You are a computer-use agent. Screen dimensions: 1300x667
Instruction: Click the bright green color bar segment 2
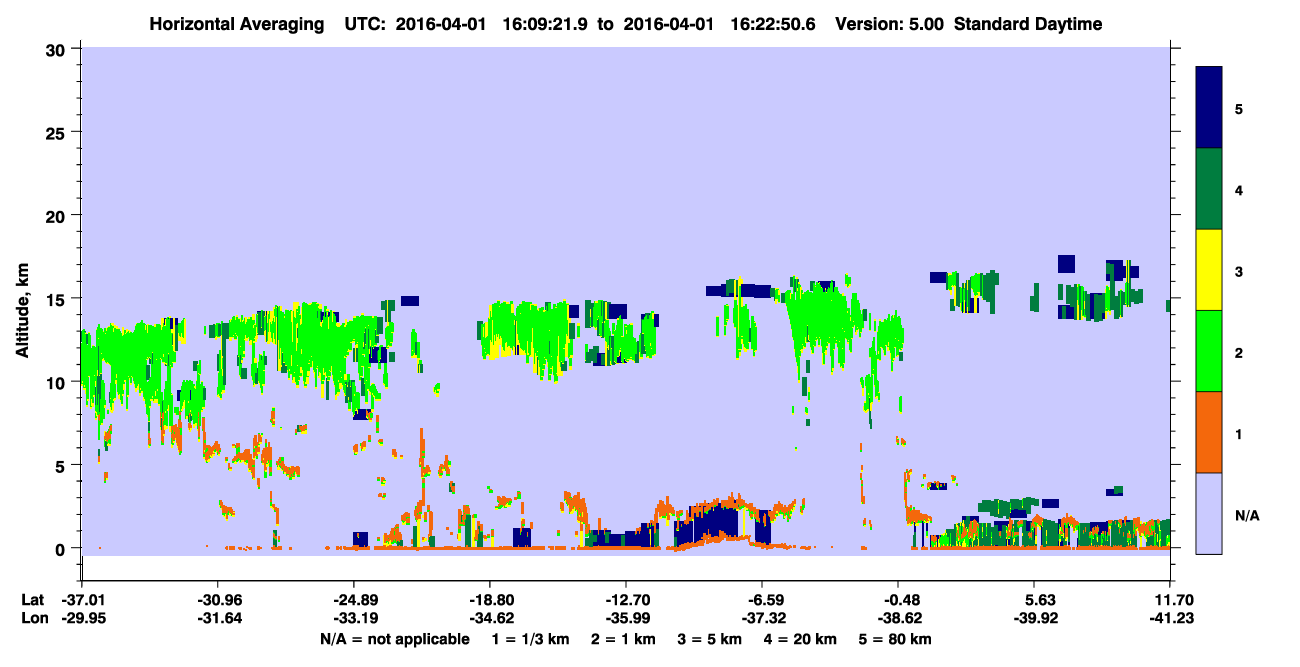tap(1209, 351)
